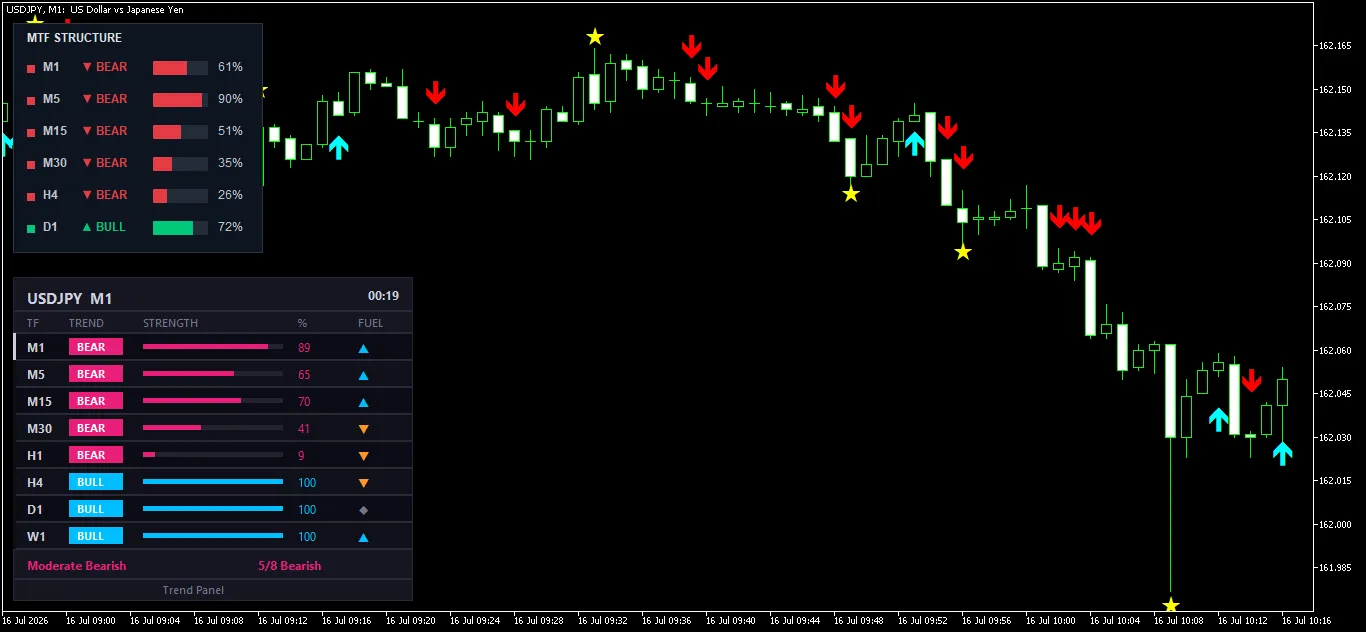Click the TREND column header
1366x632 pixels.
(x=86, y=323)
